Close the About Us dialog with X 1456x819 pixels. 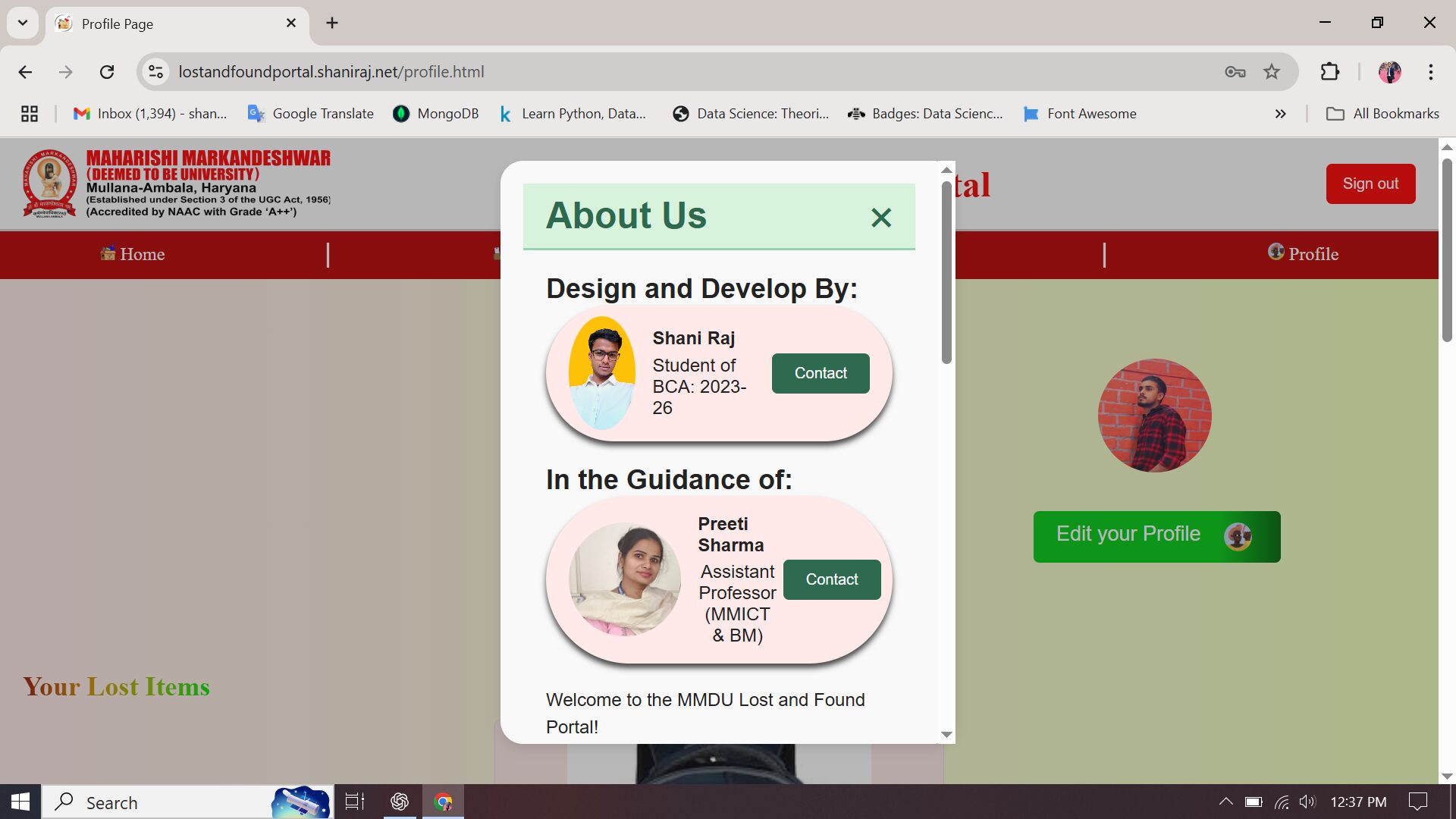click(x=880, y=218)
